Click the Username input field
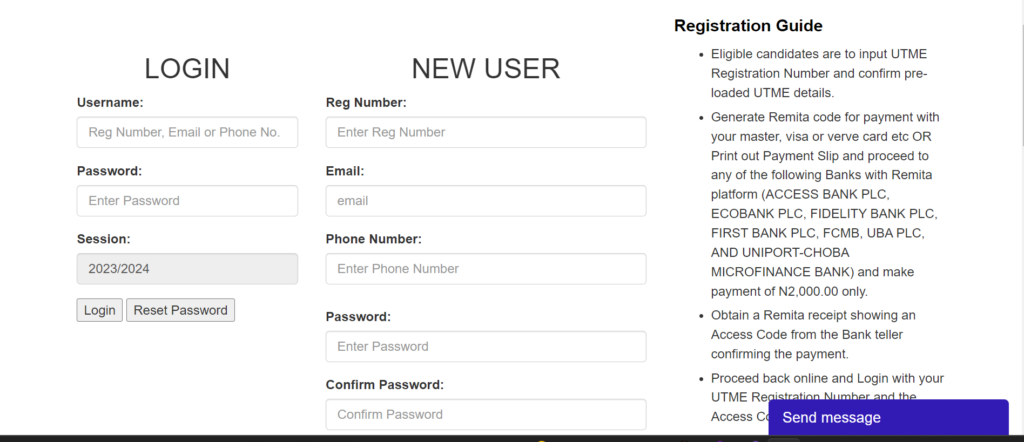 [187, 132]
